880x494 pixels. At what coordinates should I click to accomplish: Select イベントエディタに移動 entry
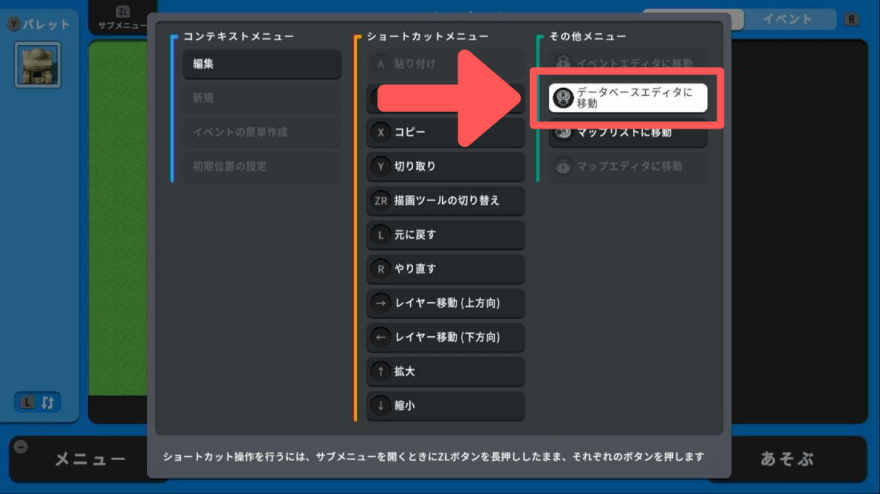[x=627, y=62]
